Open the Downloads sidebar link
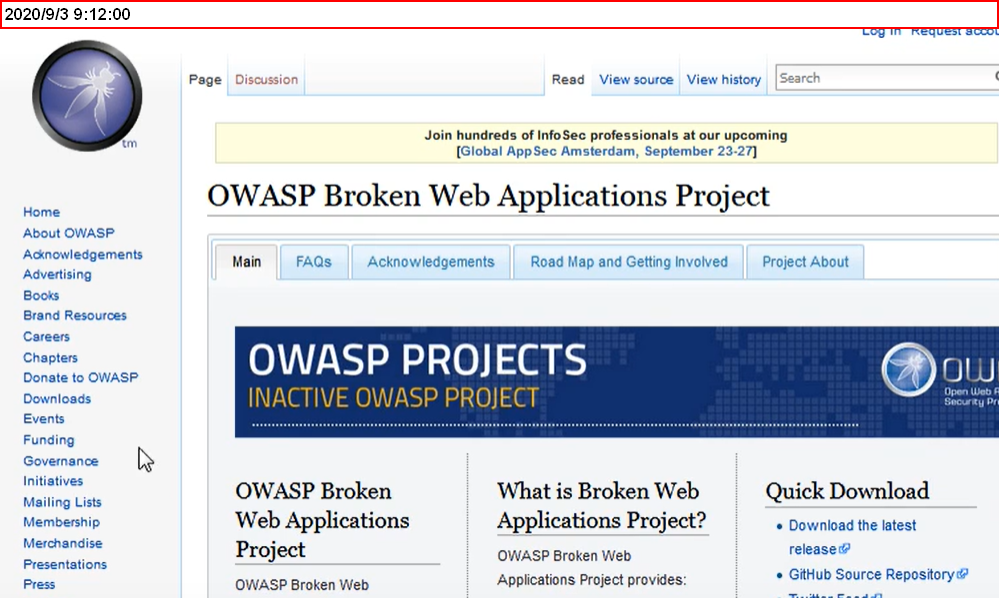 pyautogui.click(x=57, y=399)
